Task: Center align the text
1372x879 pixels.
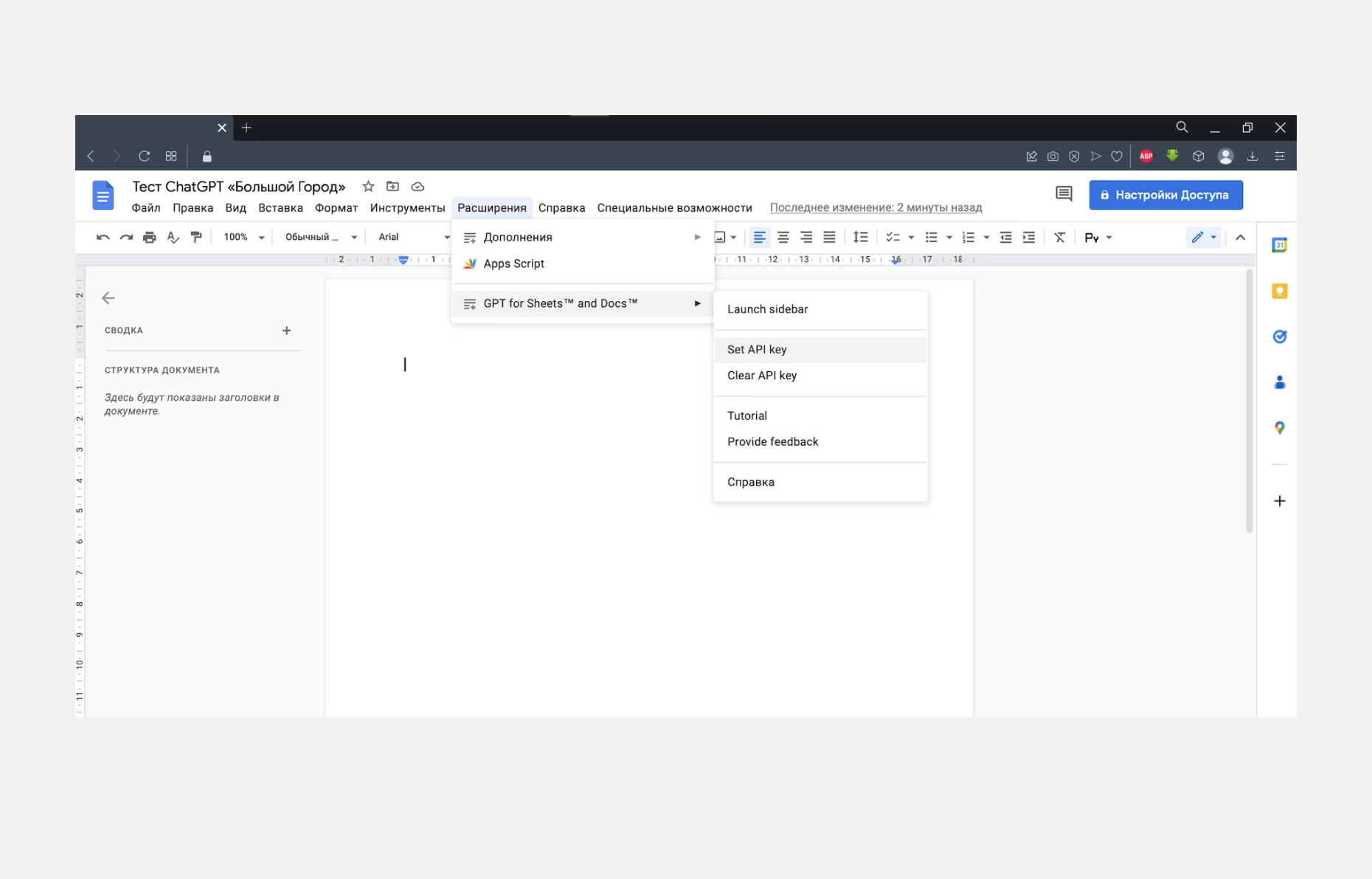Action: (783, 237)
